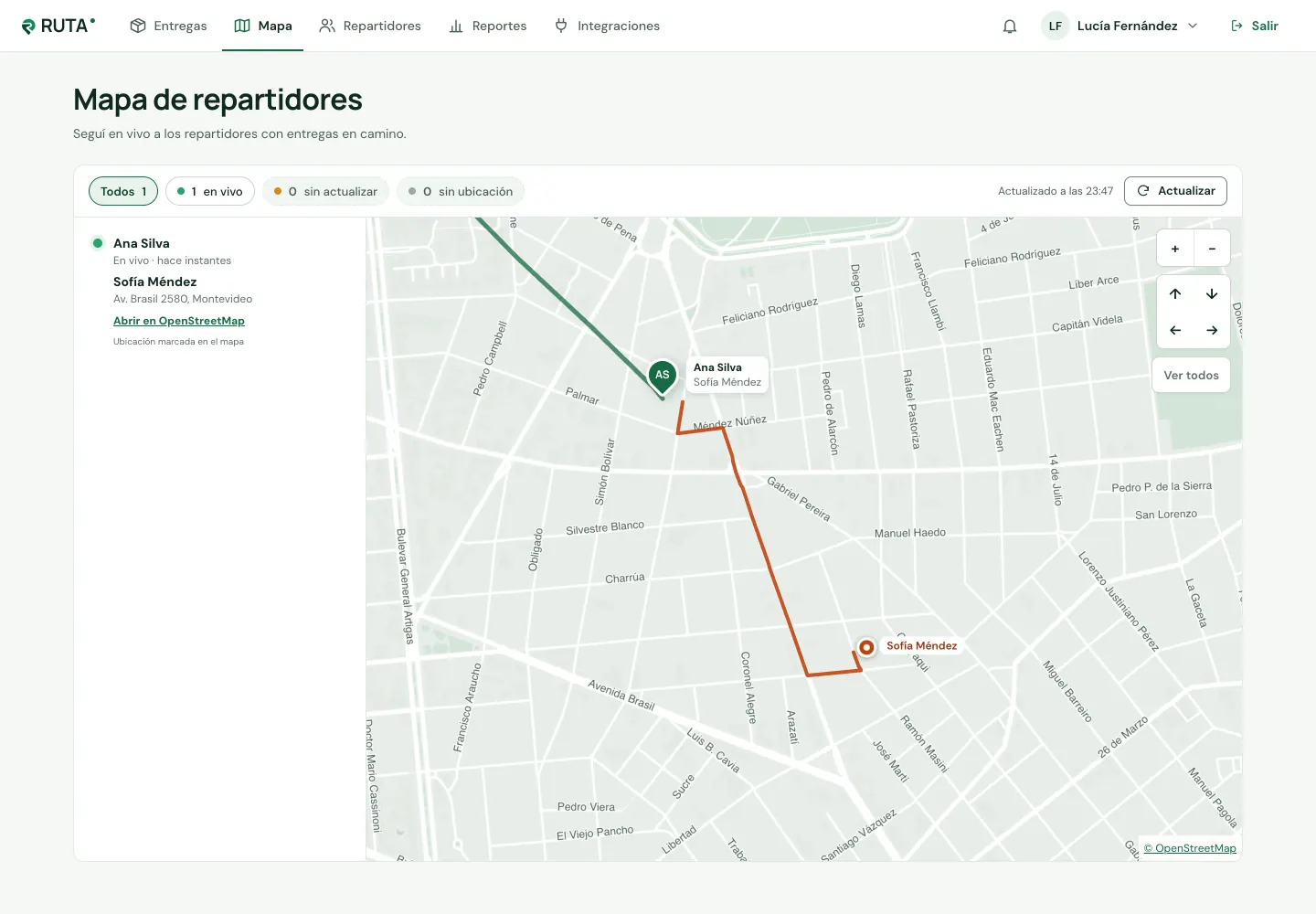Click the green live status dot for Ana Silva
The height and width of the screenshot is (914, 1316).
(98, 243)
